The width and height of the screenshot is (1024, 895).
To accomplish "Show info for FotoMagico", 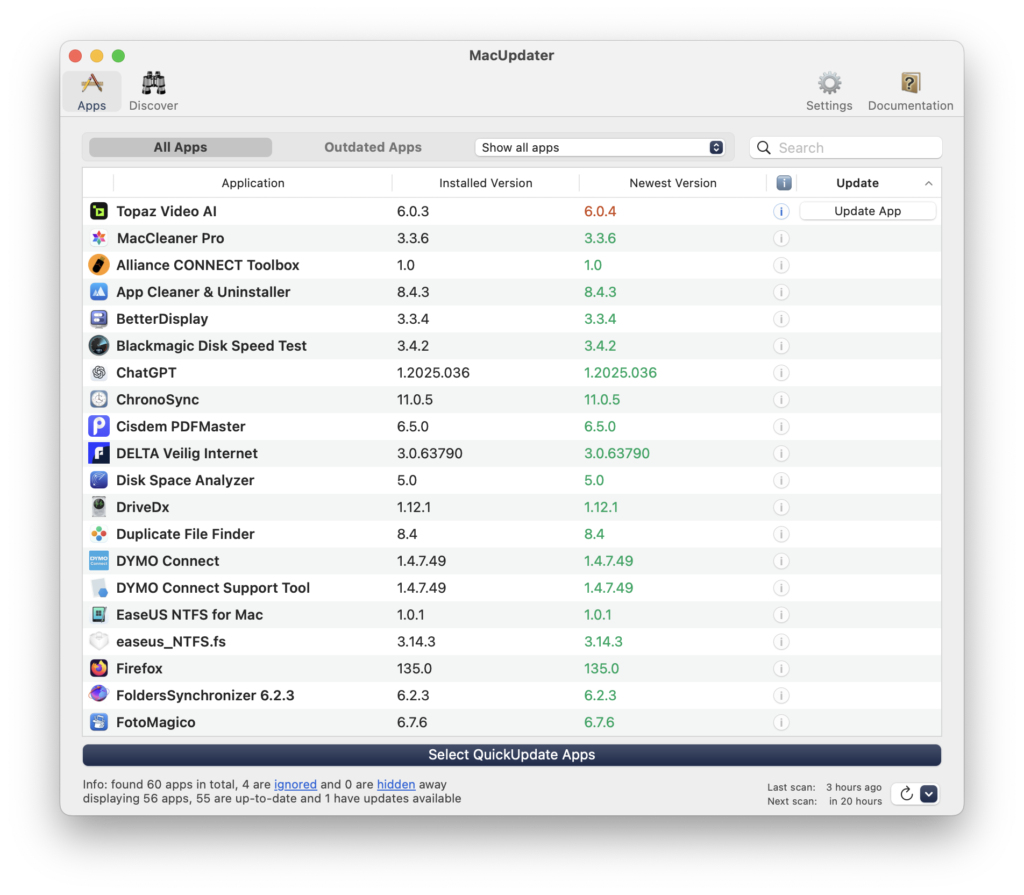I will click(x=781, y=722).
